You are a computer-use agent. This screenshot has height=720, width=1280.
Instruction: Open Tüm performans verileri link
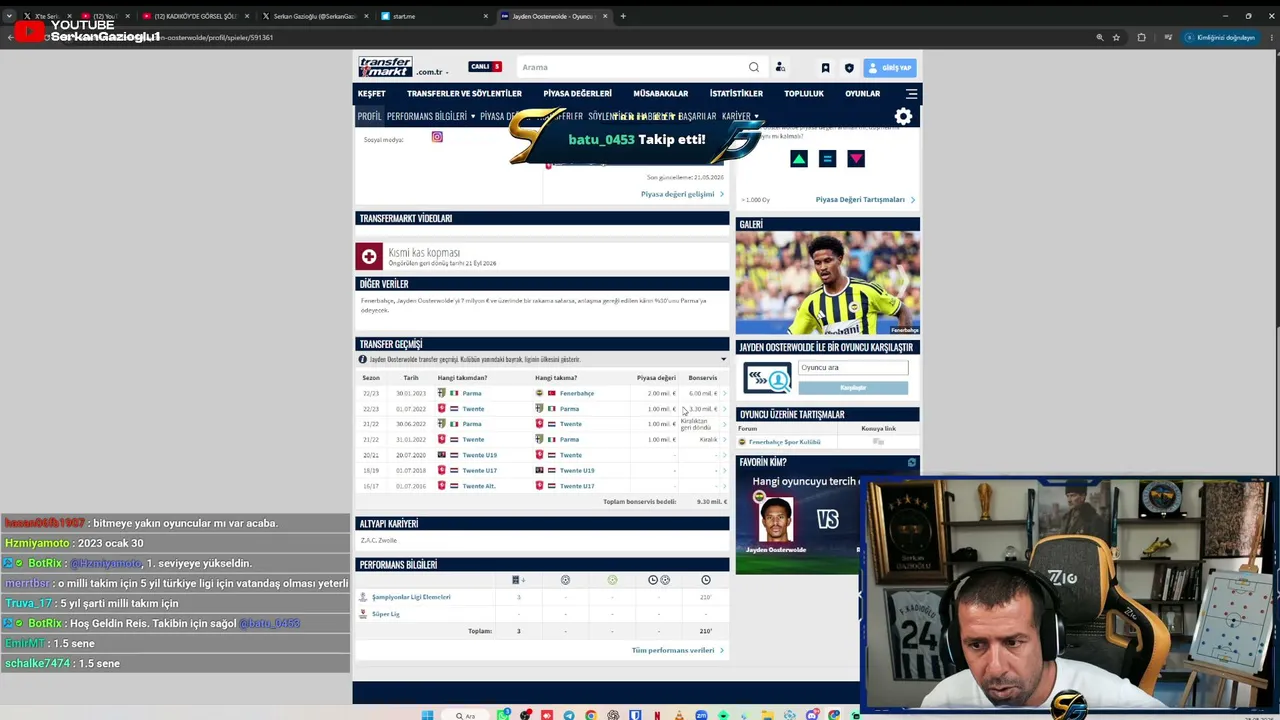click(677, 651)
